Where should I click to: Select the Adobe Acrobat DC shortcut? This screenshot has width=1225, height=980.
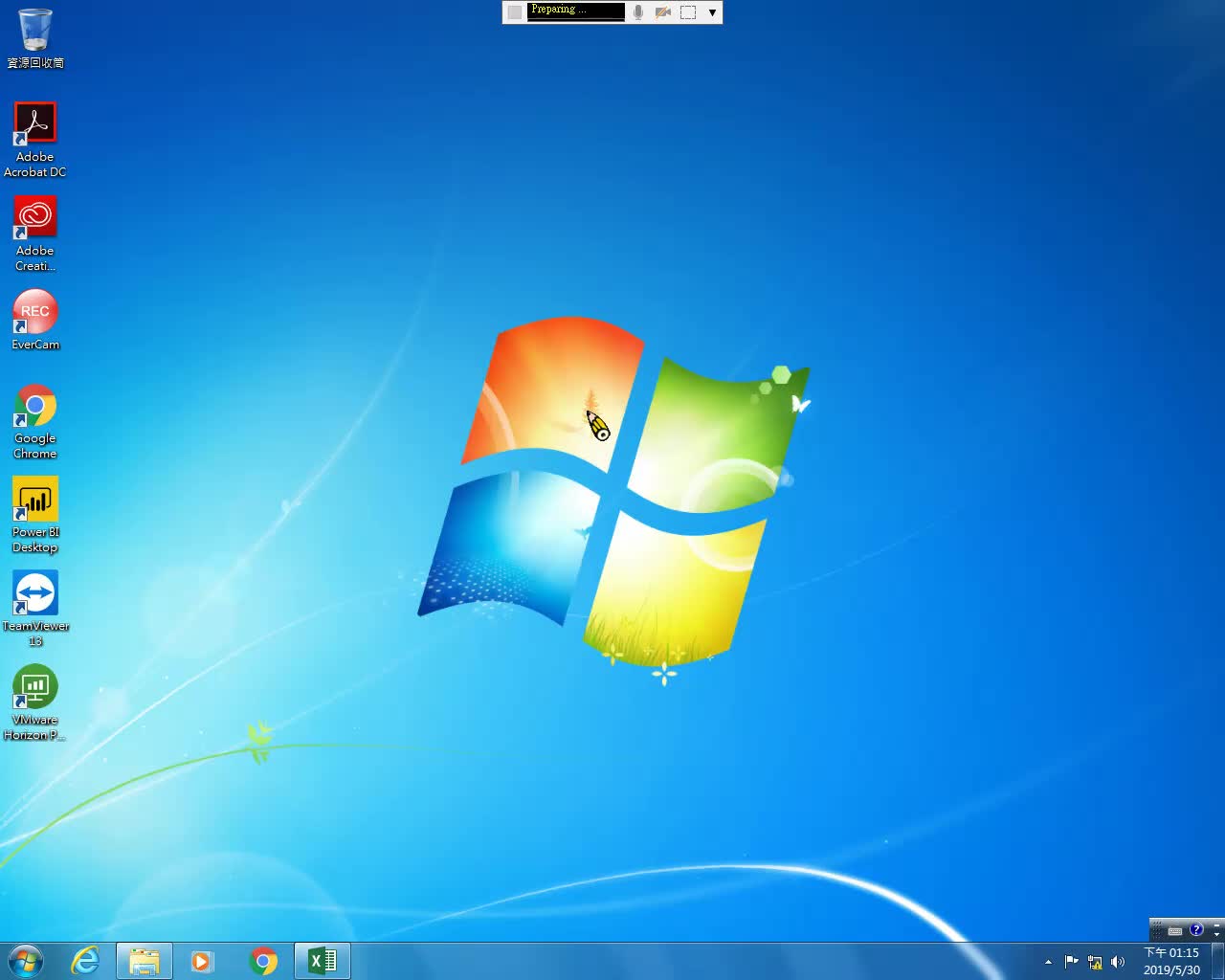[x=35, y=140]
